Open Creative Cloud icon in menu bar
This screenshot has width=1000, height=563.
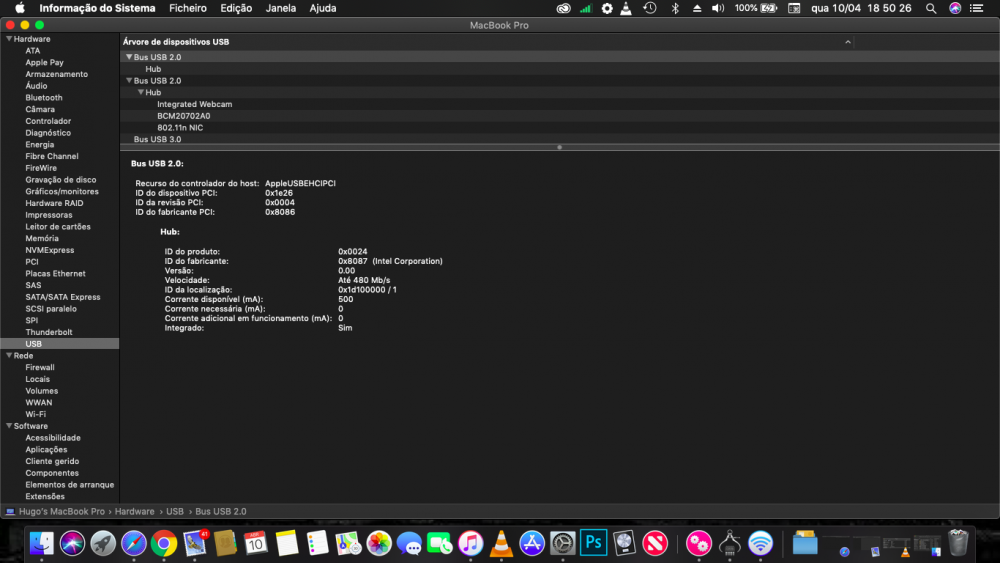pyautogui.click(x=564, y=8)
